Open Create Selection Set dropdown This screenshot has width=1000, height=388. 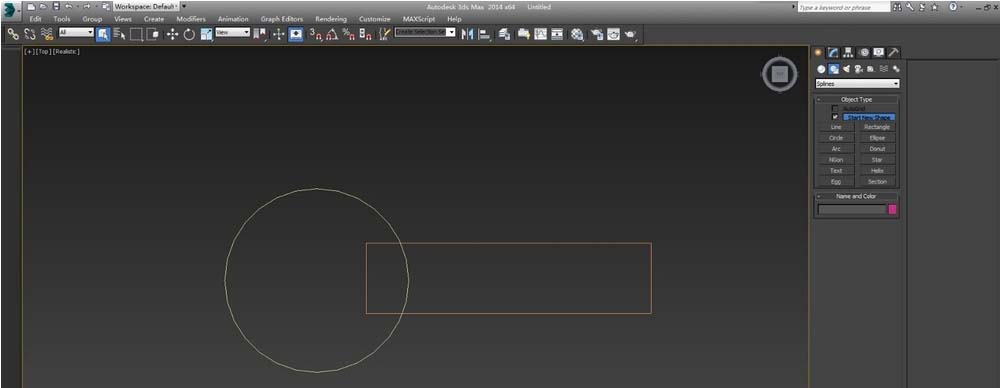425,32
